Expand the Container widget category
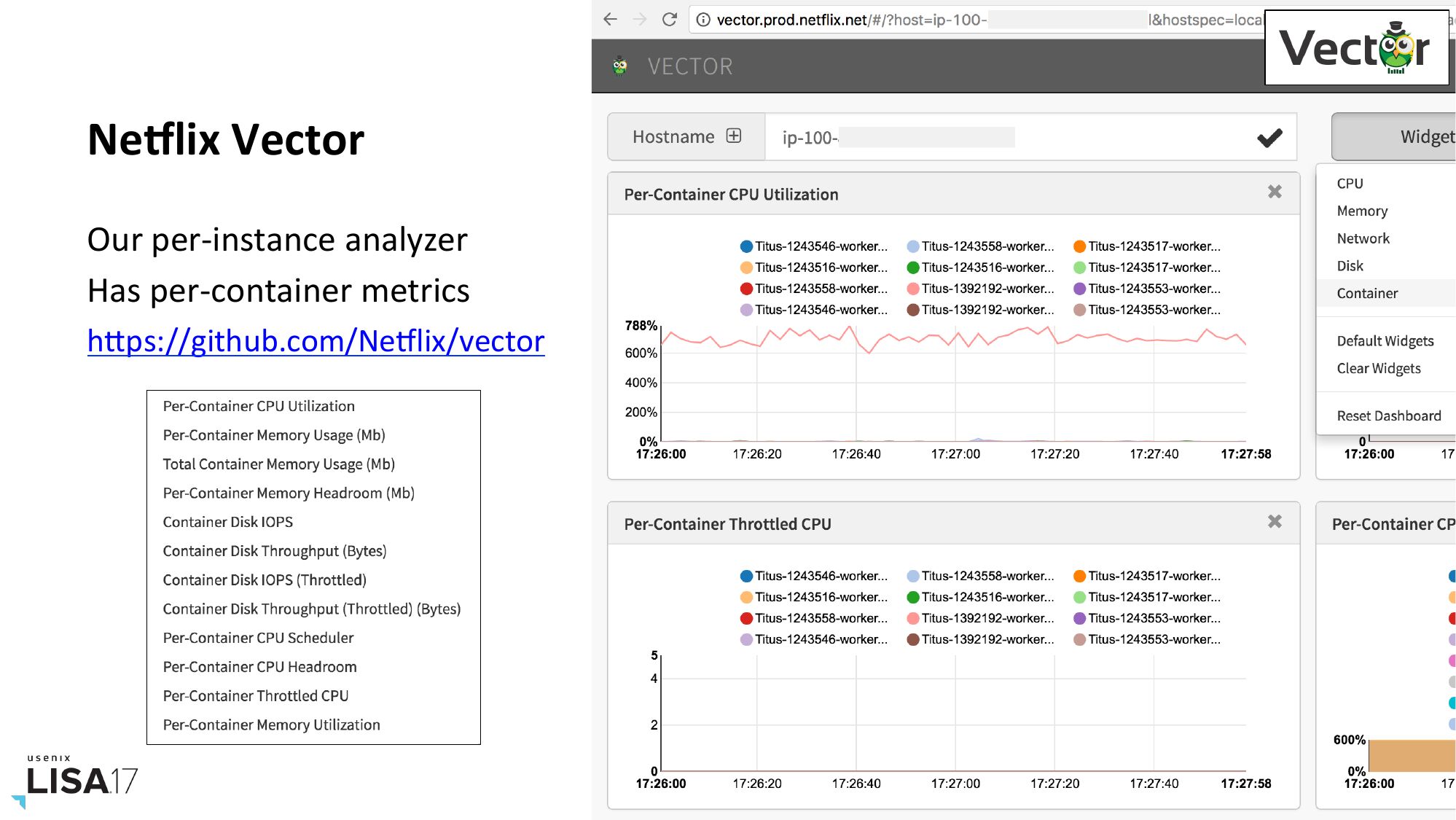1456x820 pixels. tap(1367, 293)
